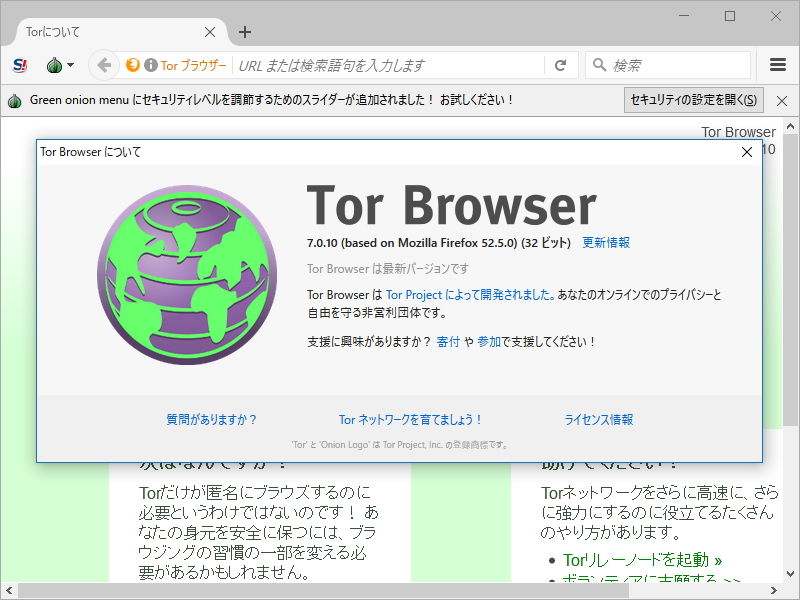The image size is (800, 600).
Task: Click the version text 7.0.10
Action: [322, 243]
